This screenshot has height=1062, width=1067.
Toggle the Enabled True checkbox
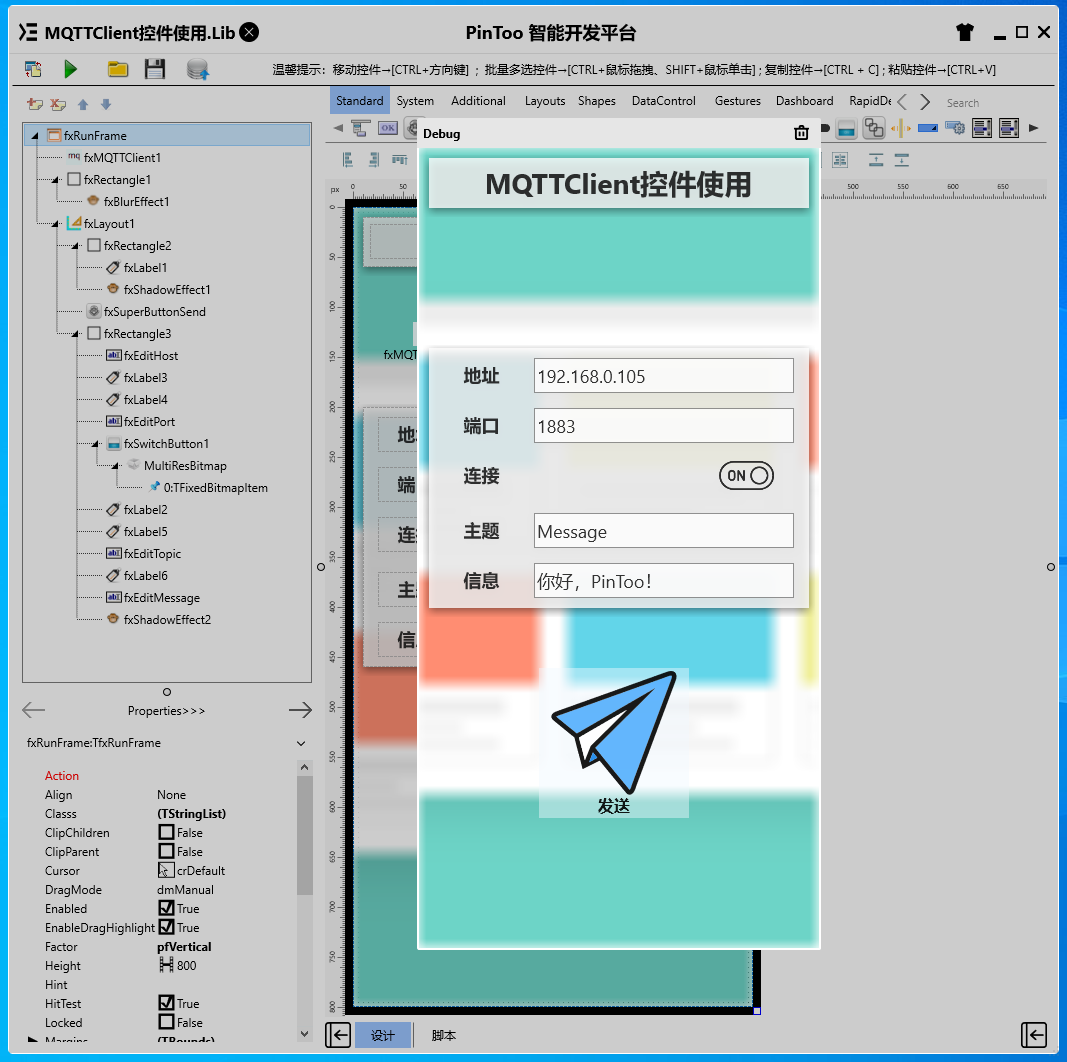coord(166,908)
